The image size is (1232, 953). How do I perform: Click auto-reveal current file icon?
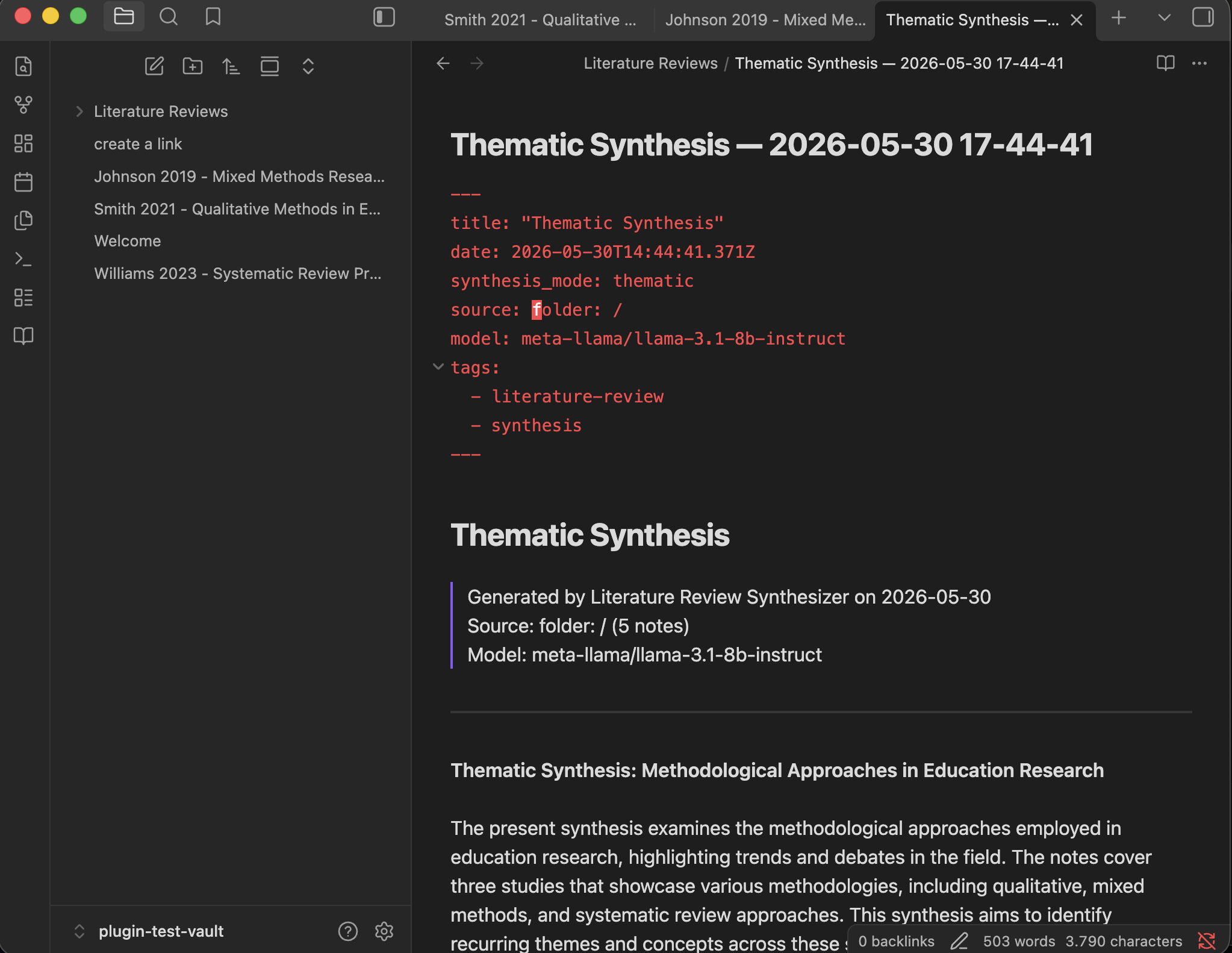[x=270, y=66]
